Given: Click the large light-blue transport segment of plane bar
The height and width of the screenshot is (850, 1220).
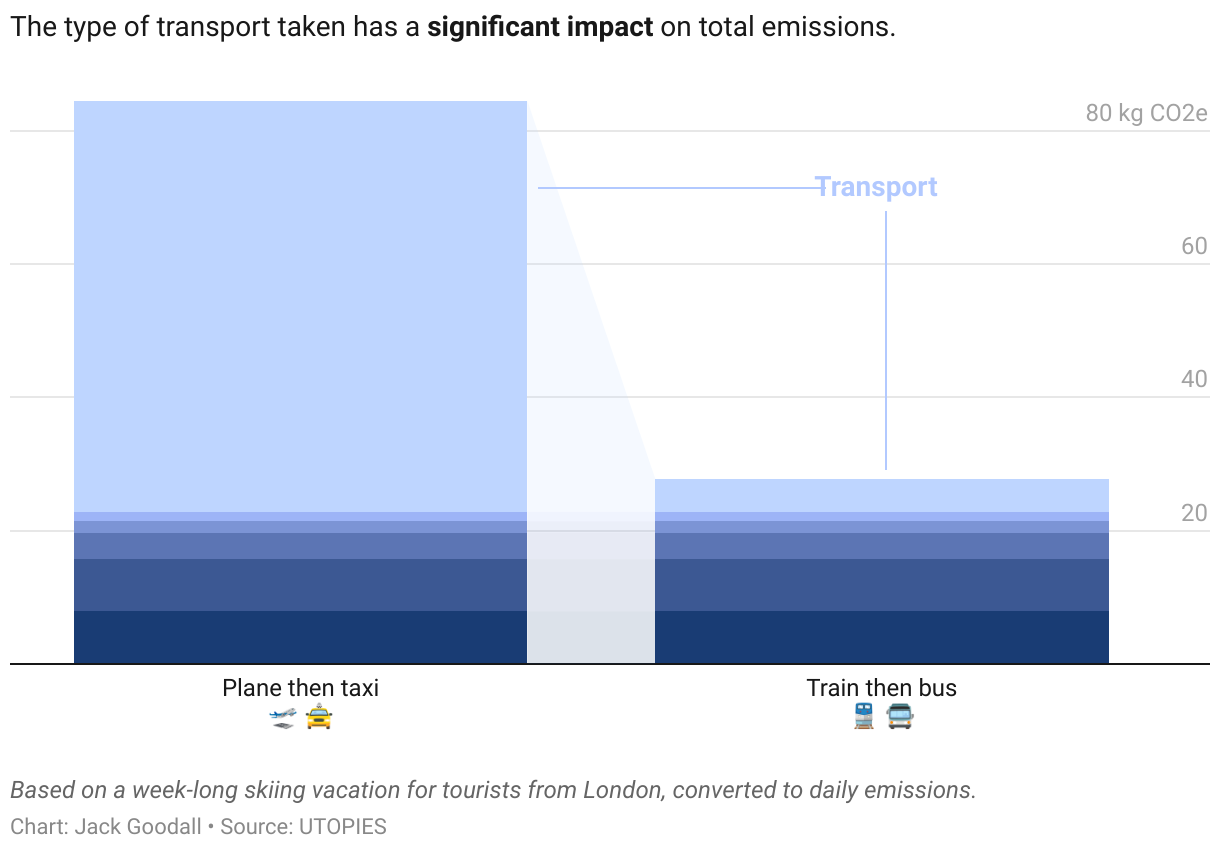Looking at the screenshot, I should point(301,306).
